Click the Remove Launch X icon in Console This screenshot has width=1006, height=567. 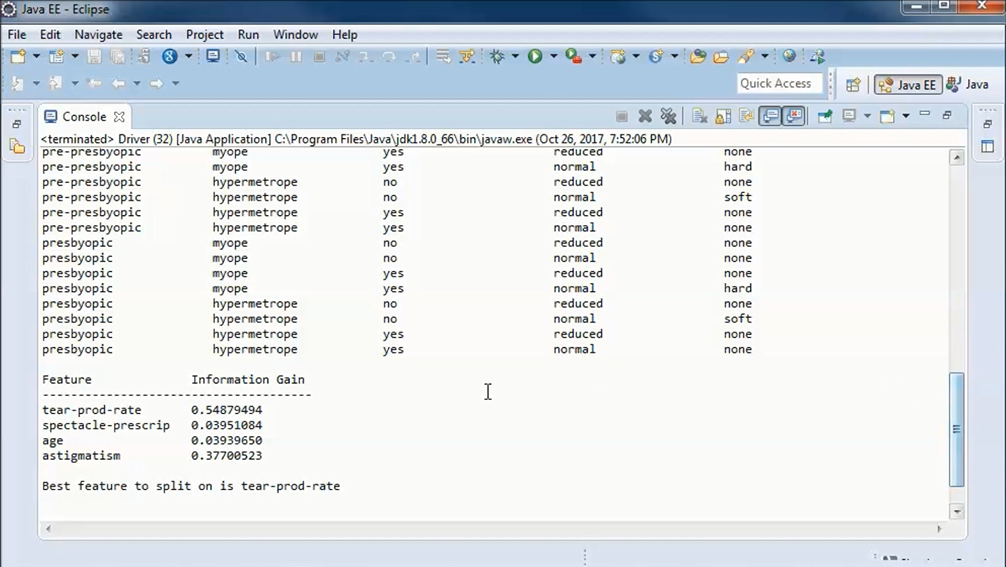point(645,116)
